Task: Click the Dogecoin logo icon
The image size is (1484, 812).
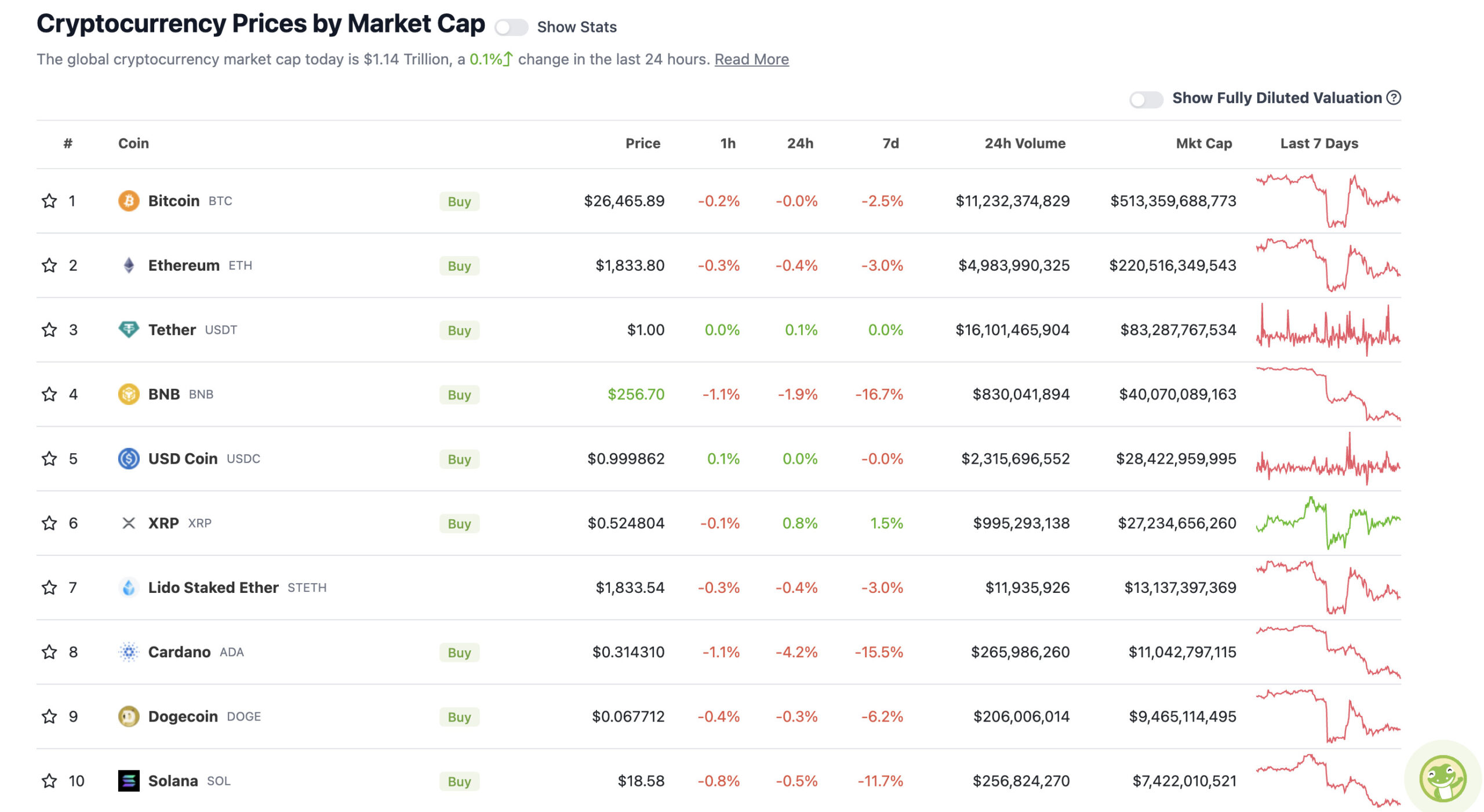Action: pyautogui.click(x=129, y=716)
